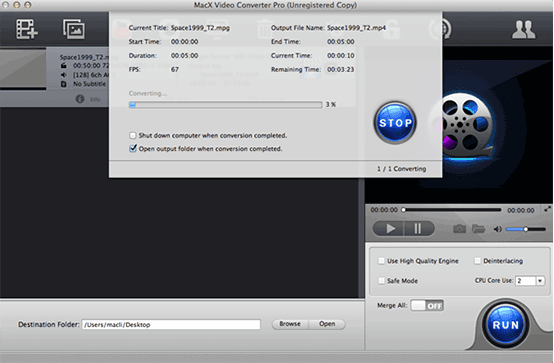Uncheck open output folder when conversion completed
The width and height of the screenshot is (554, 363).
[133, 148]
